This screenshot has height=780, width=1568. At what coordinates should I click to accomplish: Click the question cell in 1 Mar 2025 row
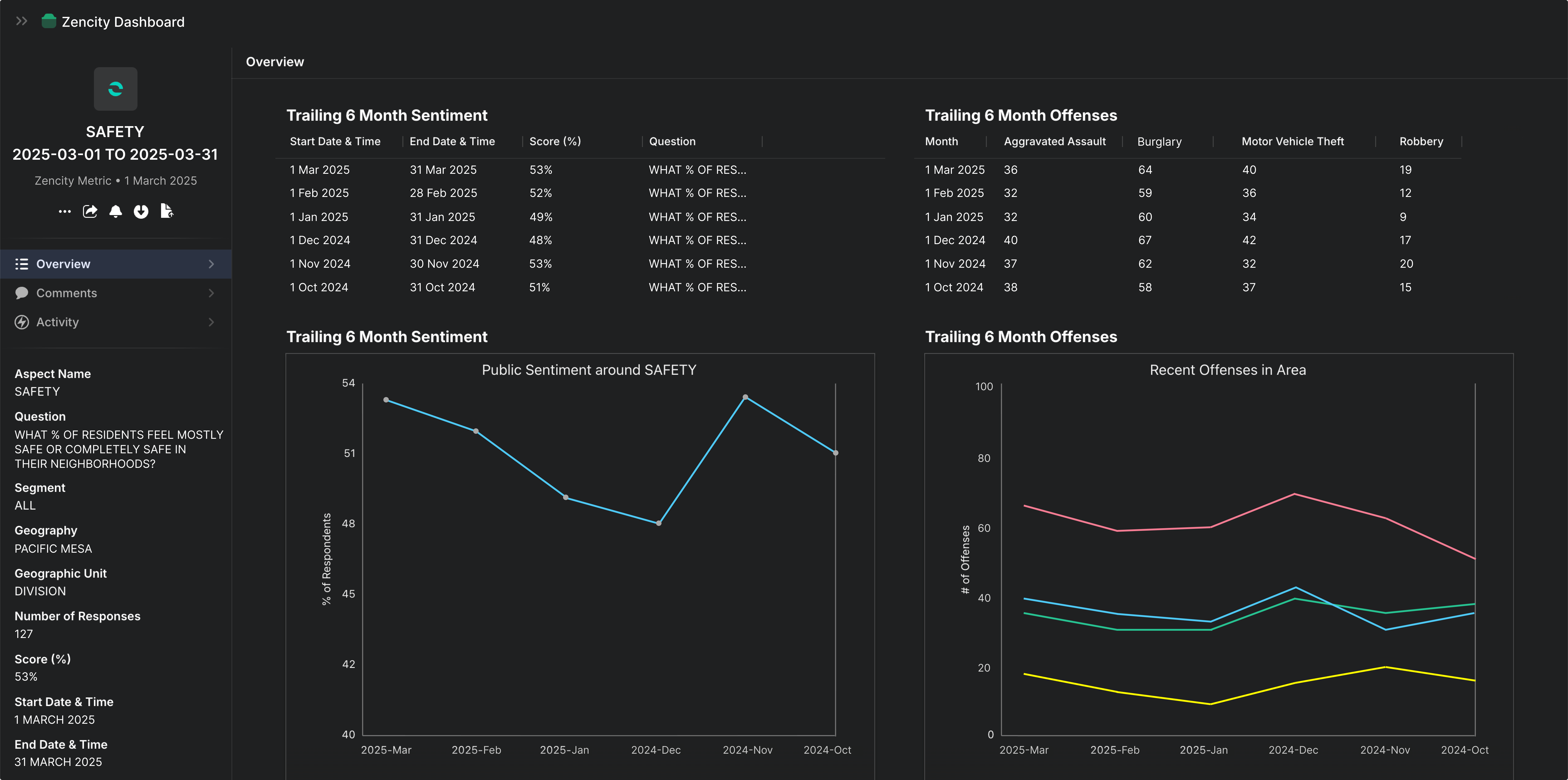point(698,170)
